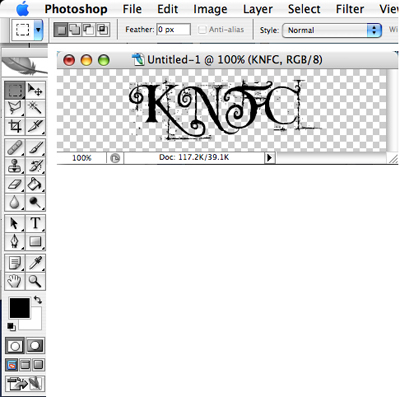Click the feather graphic atop the toolbox
400x397 pixels.
(24, 66)
